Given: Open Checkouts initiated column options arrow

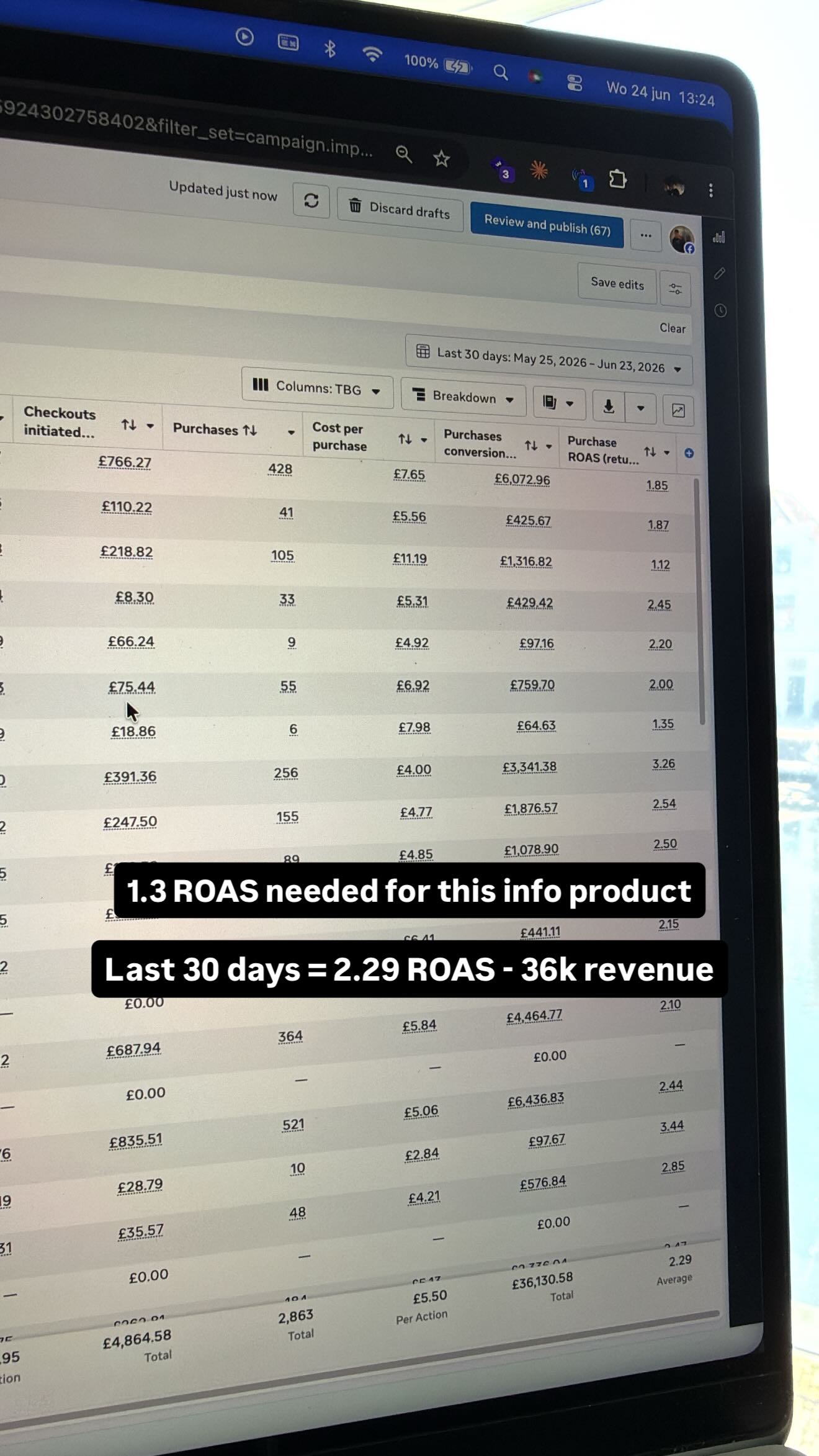Looking at the screenshot, I should [x=150, y=426].
